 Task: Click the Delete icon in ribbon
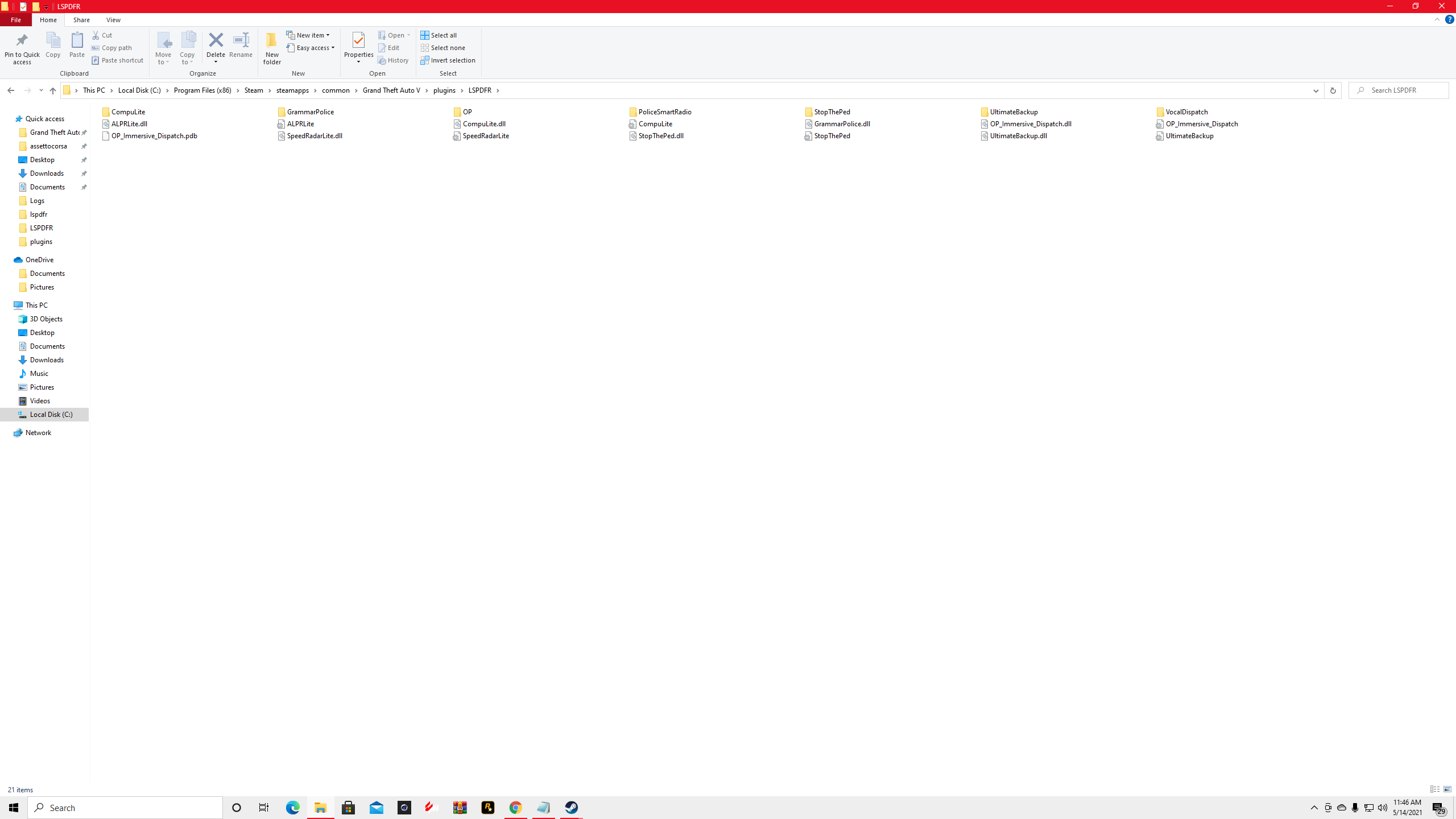pos(216,41)
